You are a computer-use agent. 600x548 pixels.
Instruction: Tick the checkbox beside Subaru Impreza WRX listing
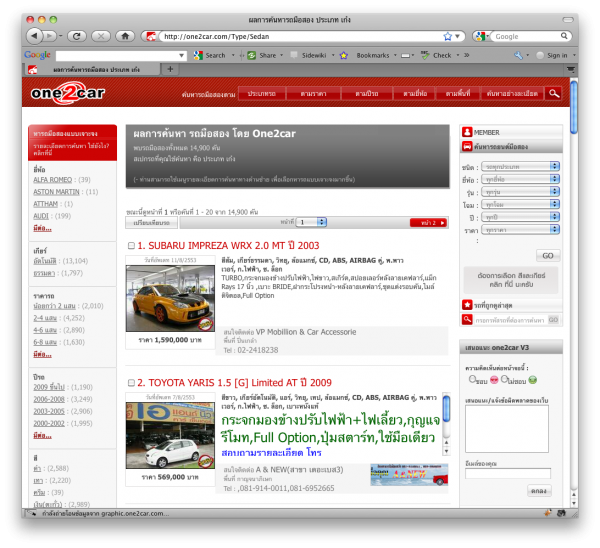pos(131,245)
